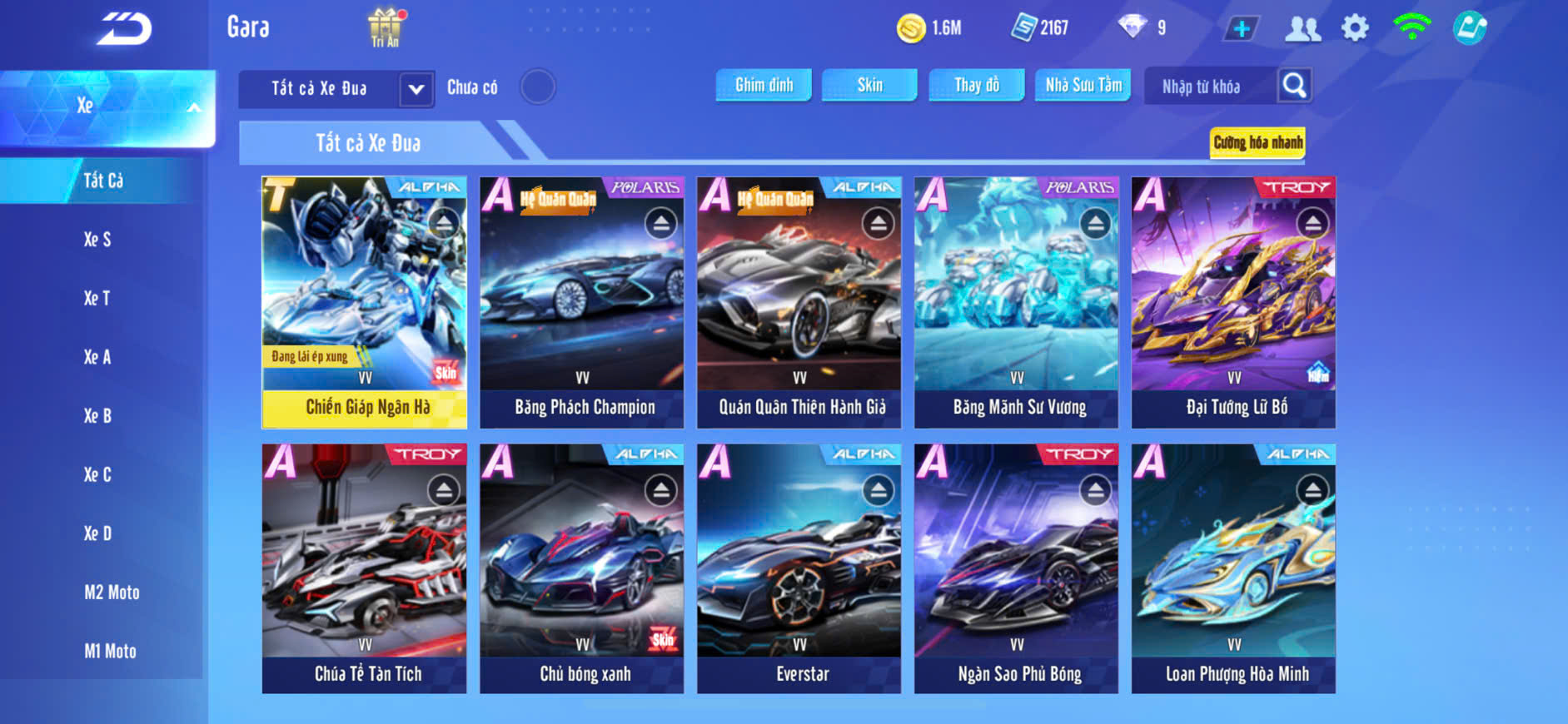Click the Ghim đỉnh button
This screenshot has height=724, width=1568.
(764, 85)
